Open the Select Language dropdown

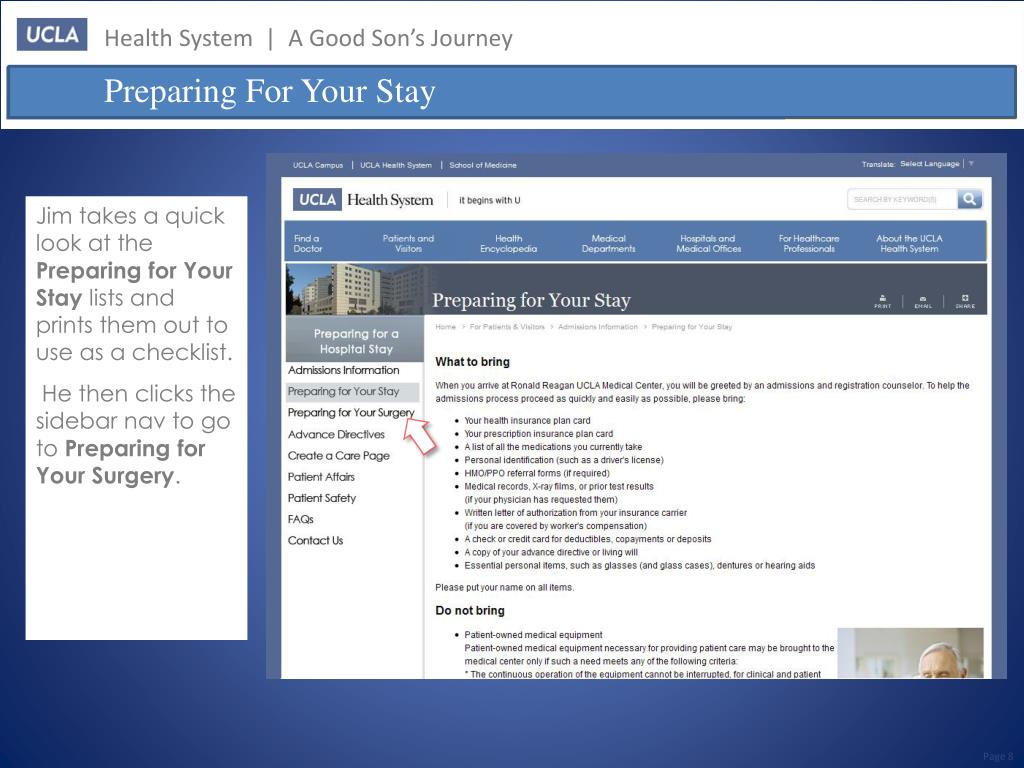pyautogui.click(x=936, y=164)
